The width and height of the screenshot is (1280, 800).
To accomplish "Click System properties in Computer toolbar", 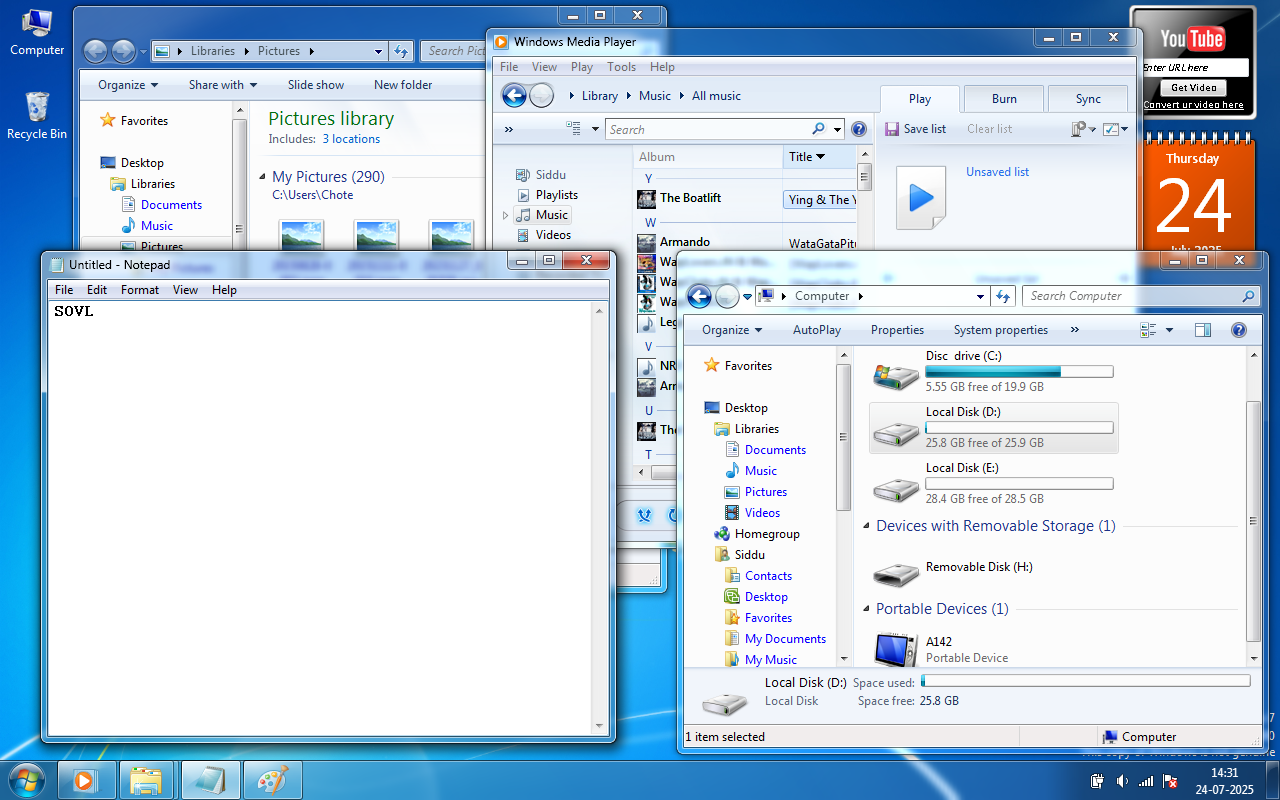I will (1001, 330).
